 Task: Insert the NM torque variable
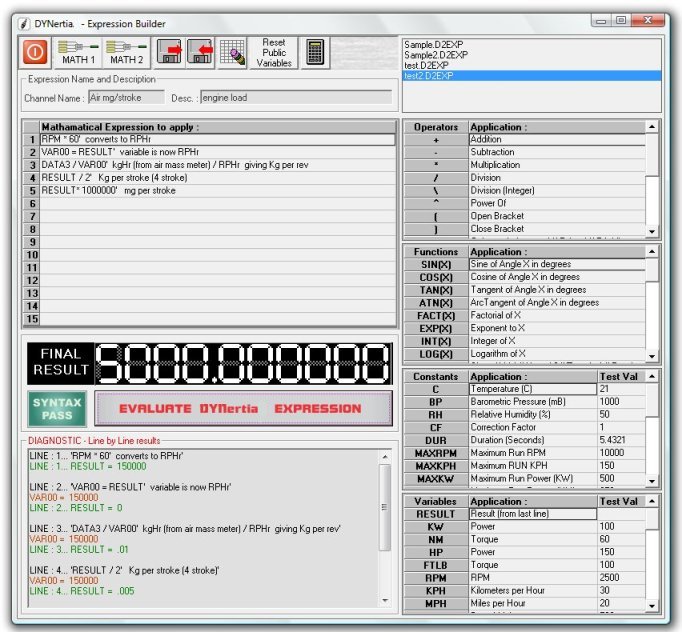point(436,540)
